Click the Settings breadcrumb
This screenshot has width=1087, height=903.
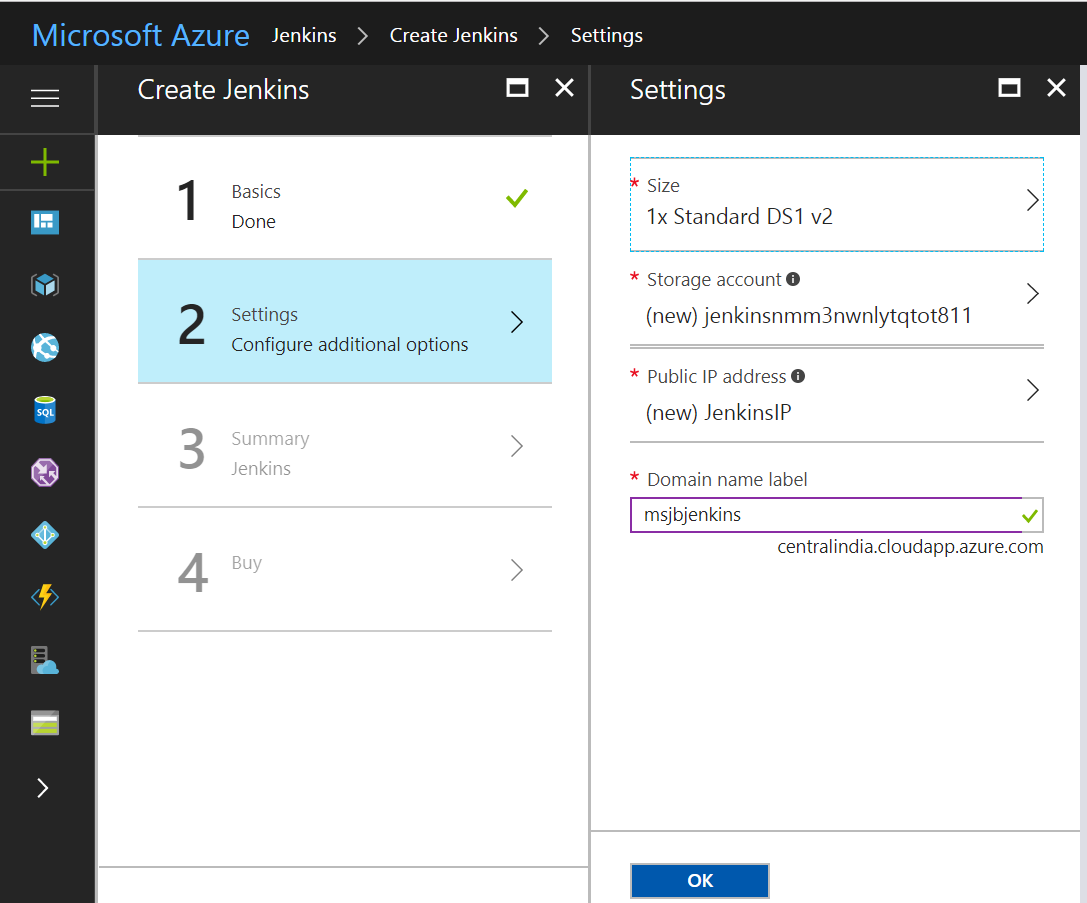pyautogui.click(x=607, y=35)
